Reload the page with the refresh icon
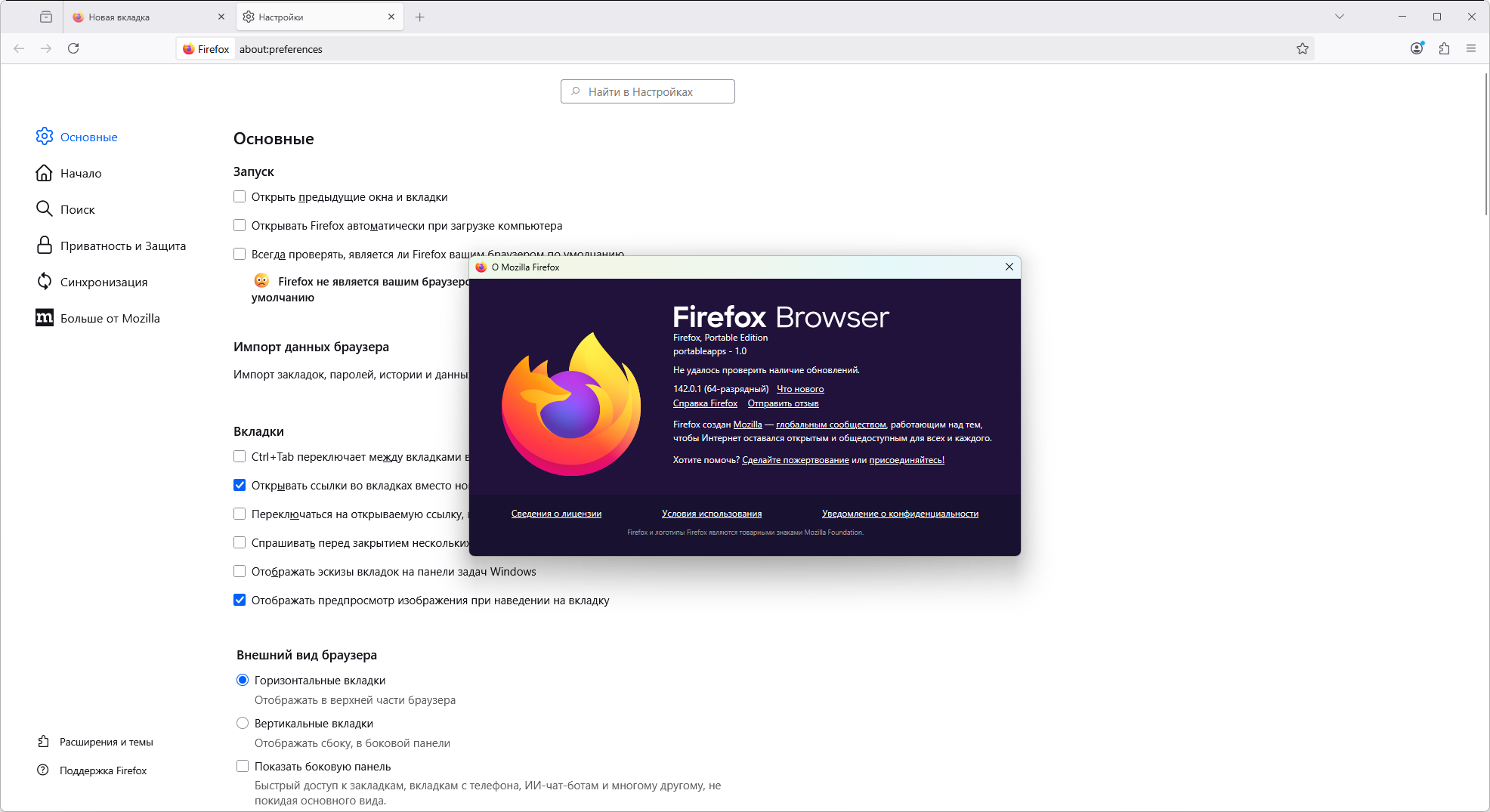This screenshot has height=812, width=1490. coord(73,48)
